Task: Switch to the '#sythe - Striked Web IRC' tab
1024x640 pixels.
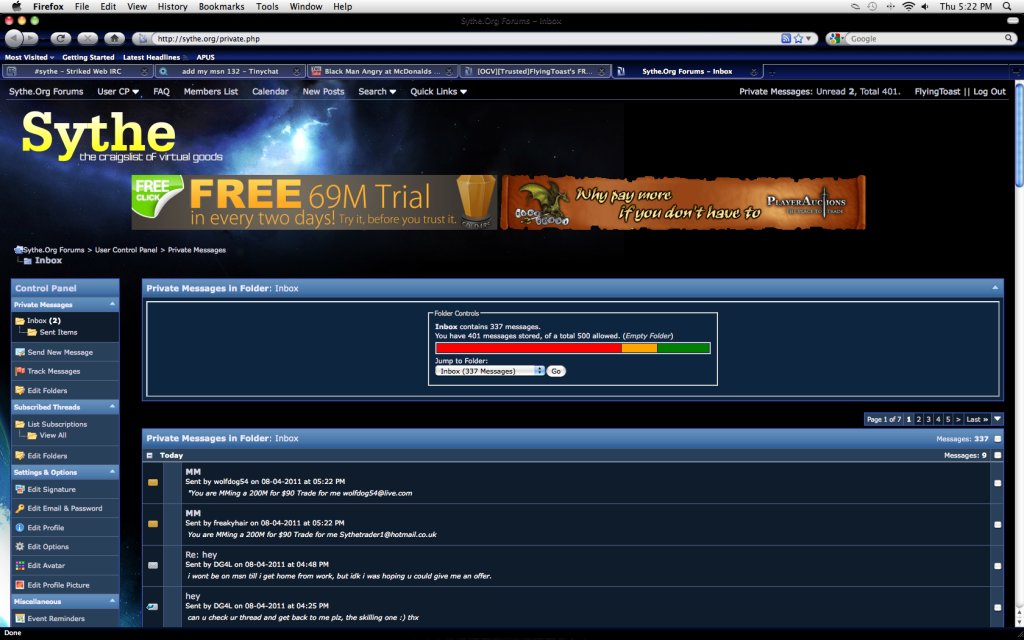Action: pos(78,72)
